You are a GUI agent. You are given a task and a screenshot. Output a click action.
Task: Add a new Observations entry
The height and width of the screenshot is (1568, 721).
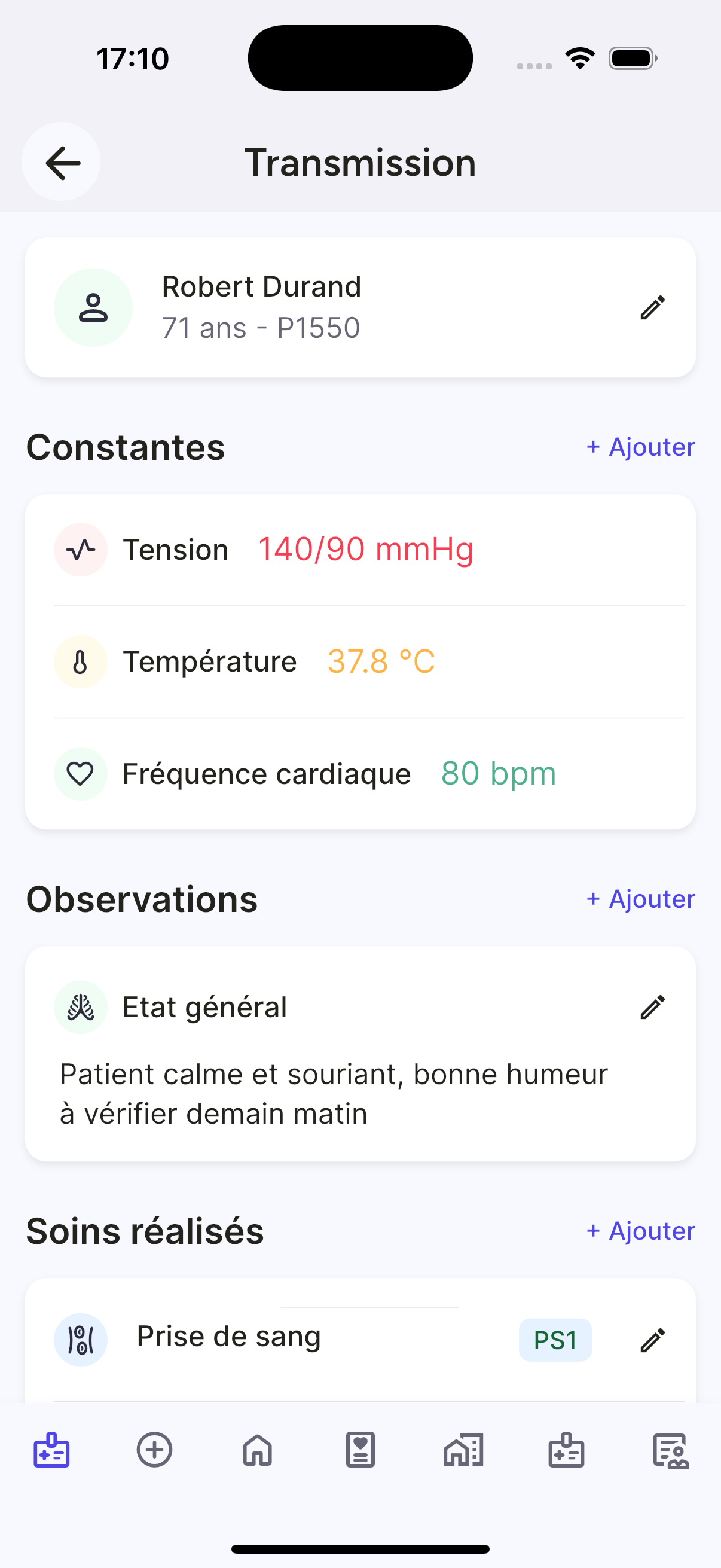coord(640,899)
